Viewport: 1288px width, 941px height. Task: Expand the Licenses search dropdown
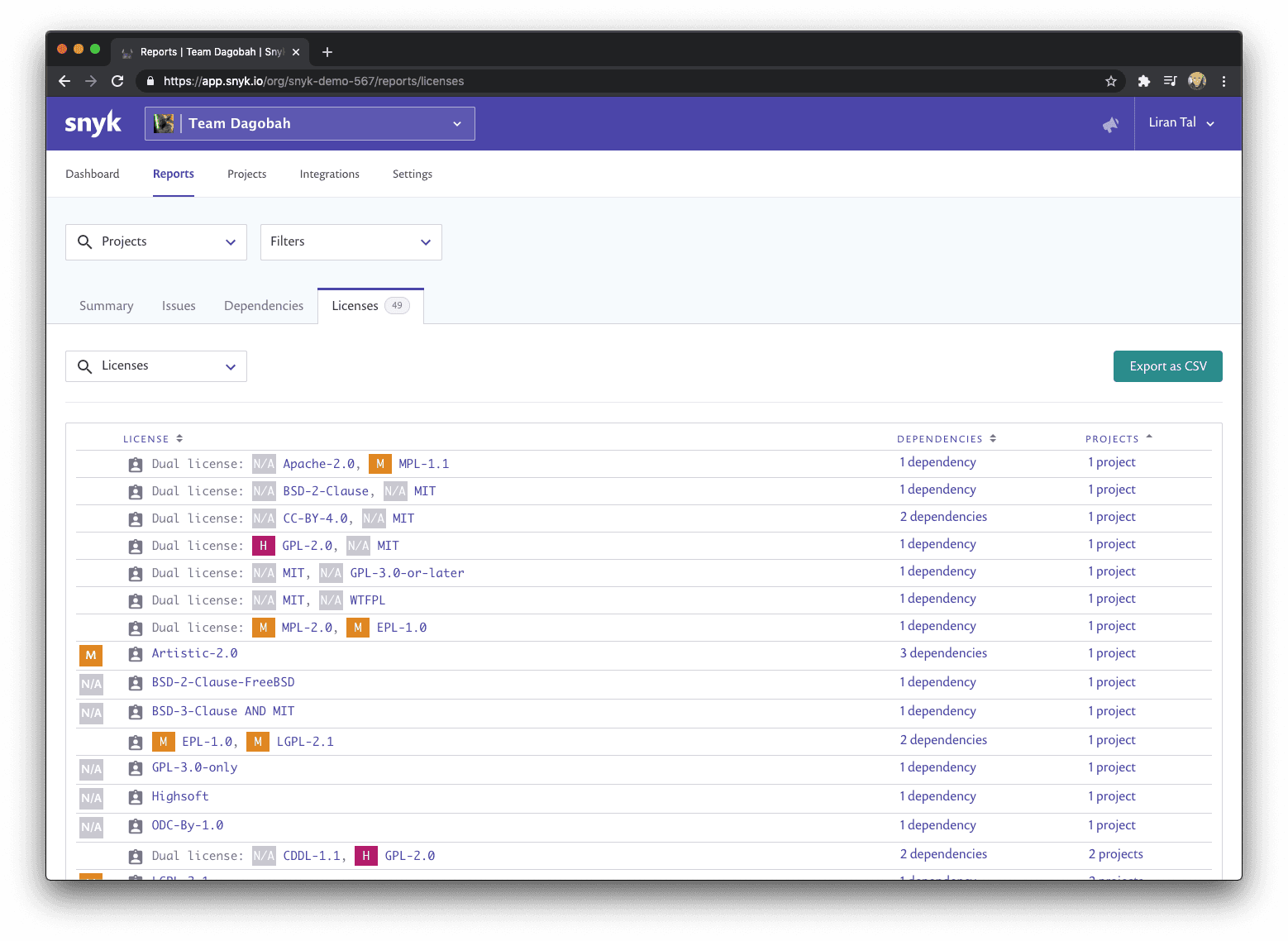(x=156, y=366)
